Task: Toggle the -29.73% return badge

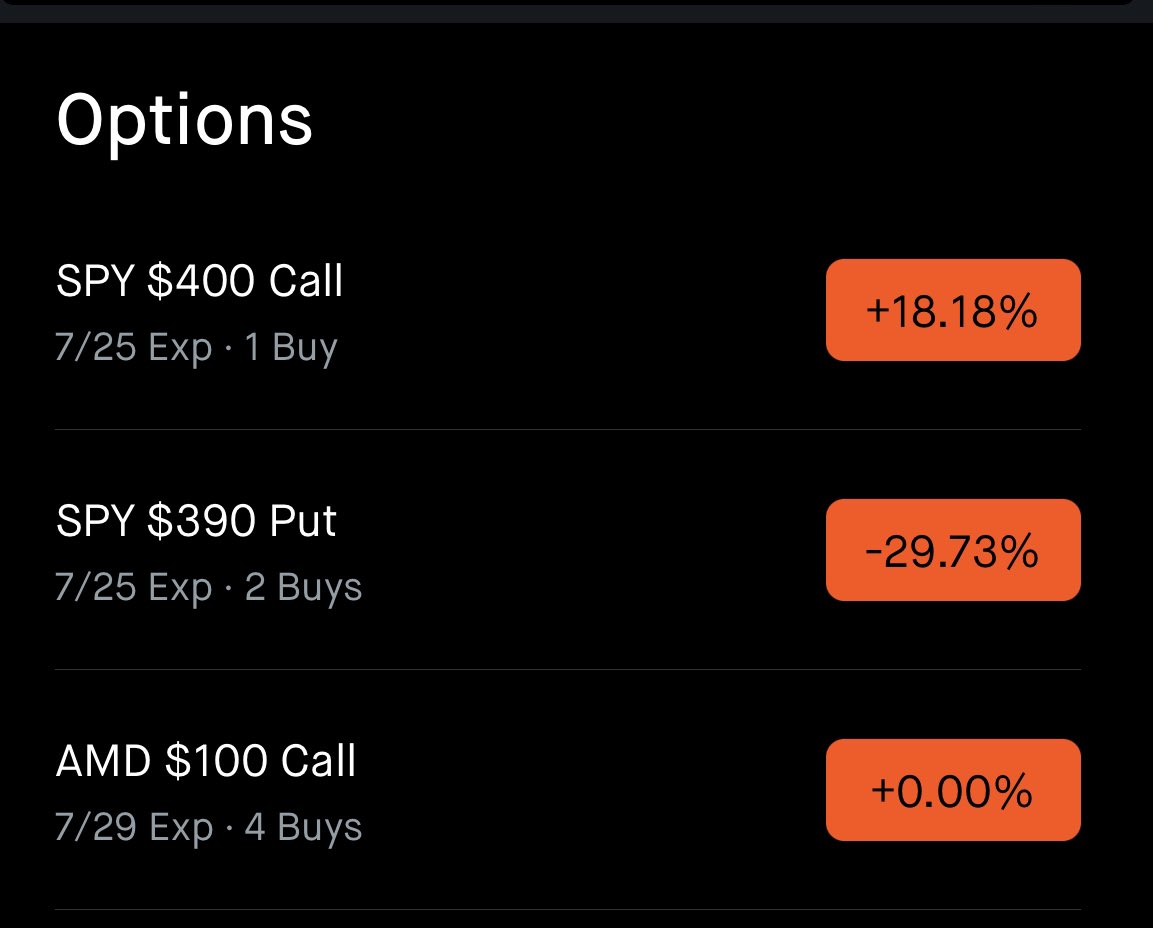Action: tap(953, 550)
